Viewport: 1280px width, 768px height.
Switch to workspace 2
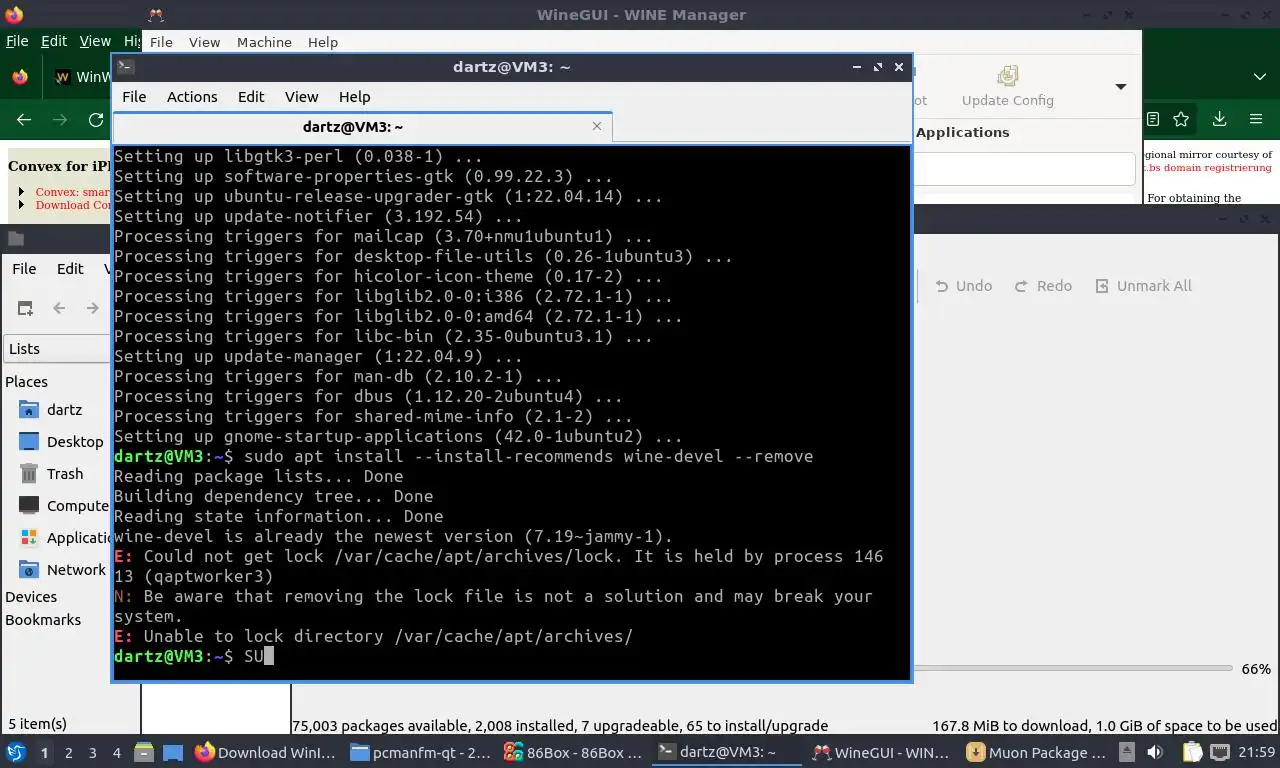coord(68,753)
